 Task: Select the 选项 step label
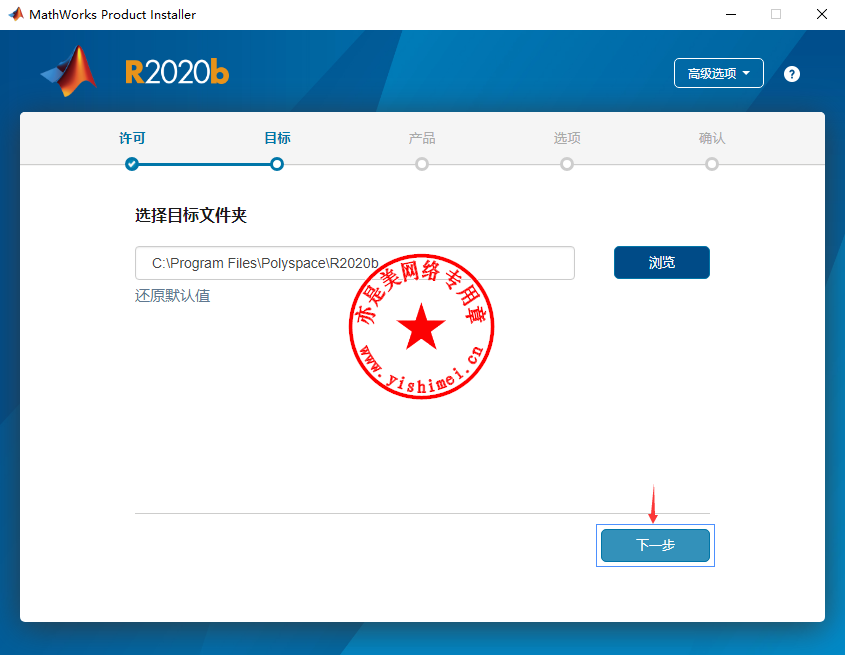tap(567, 138)
